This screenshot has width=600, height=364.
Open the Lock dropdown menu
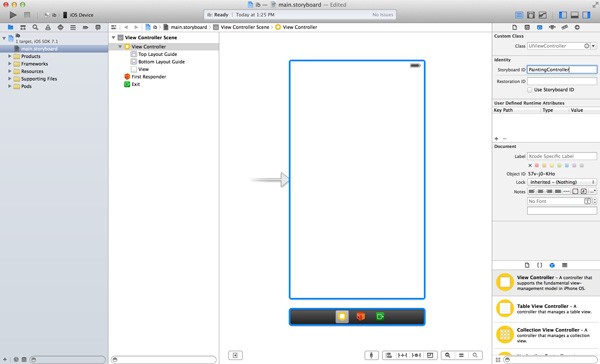click(x=562, y=182)
